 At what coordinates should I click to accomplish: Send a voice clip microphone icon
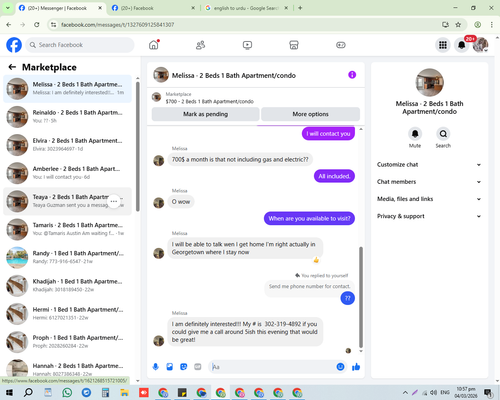pos(156,367)
